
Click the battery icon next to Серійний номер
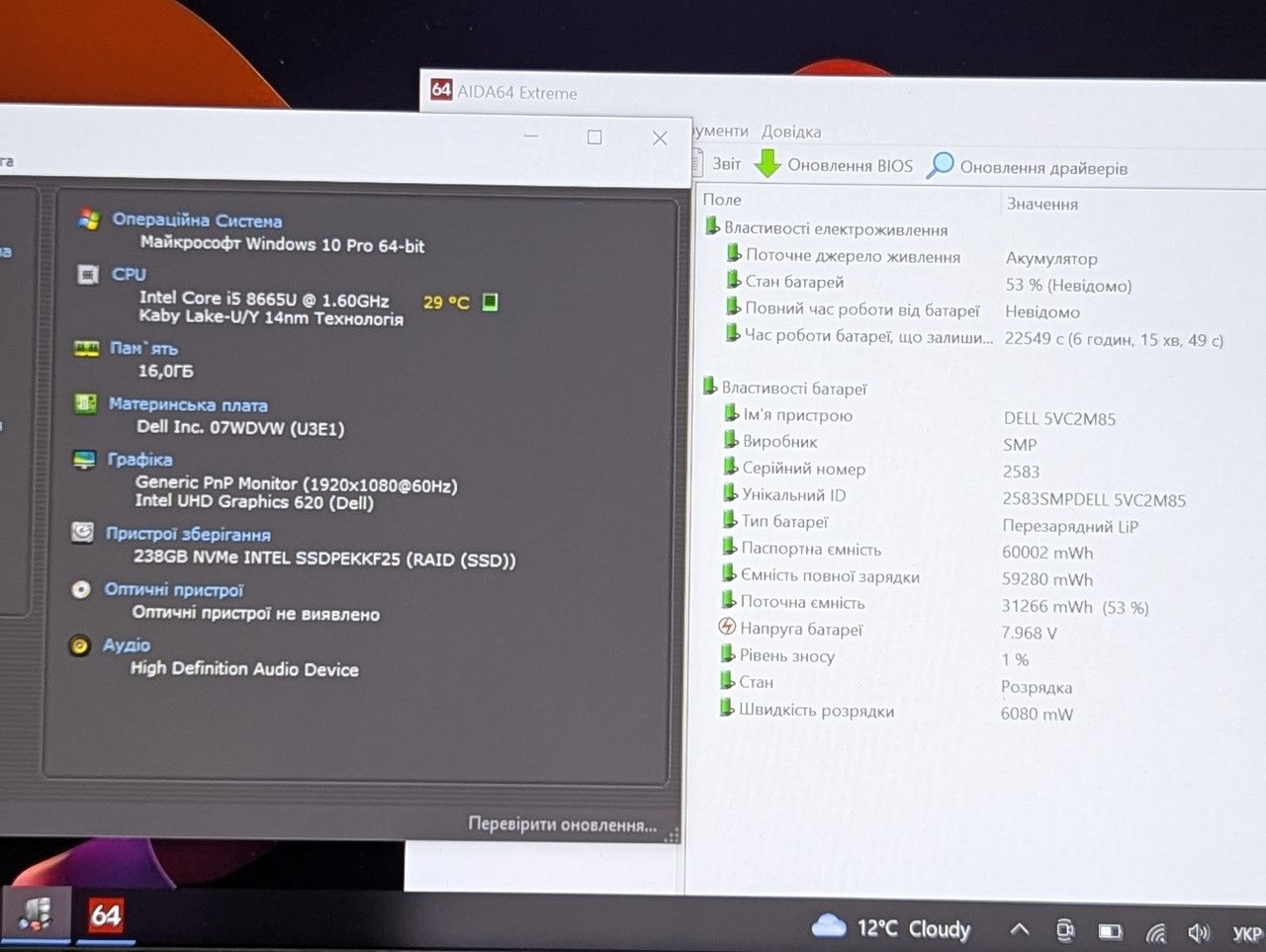coord(731,466)
